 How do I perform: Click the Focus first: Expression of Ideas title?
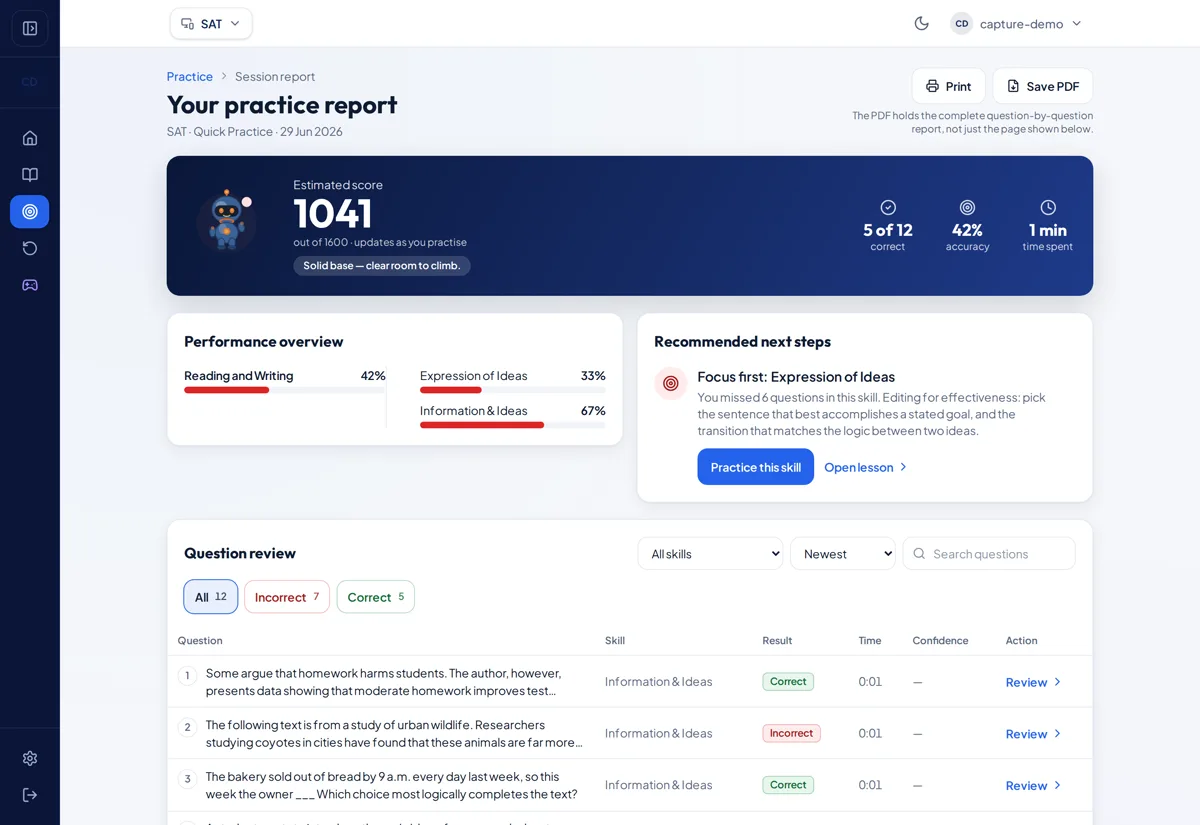(796, 377)
